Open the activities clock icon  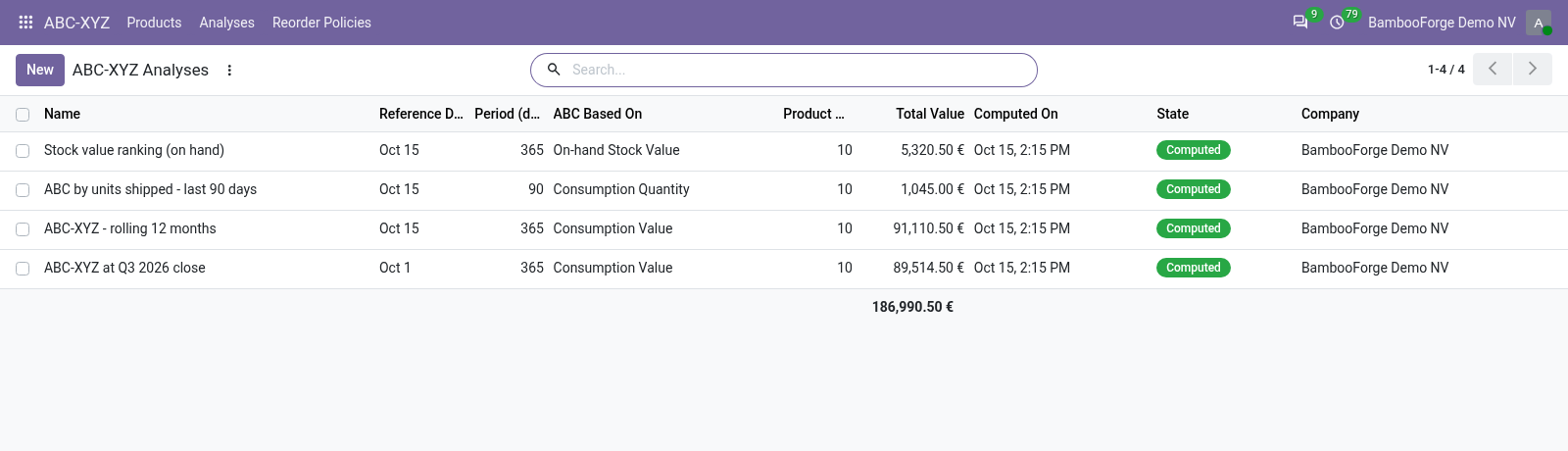(1337, 22)
